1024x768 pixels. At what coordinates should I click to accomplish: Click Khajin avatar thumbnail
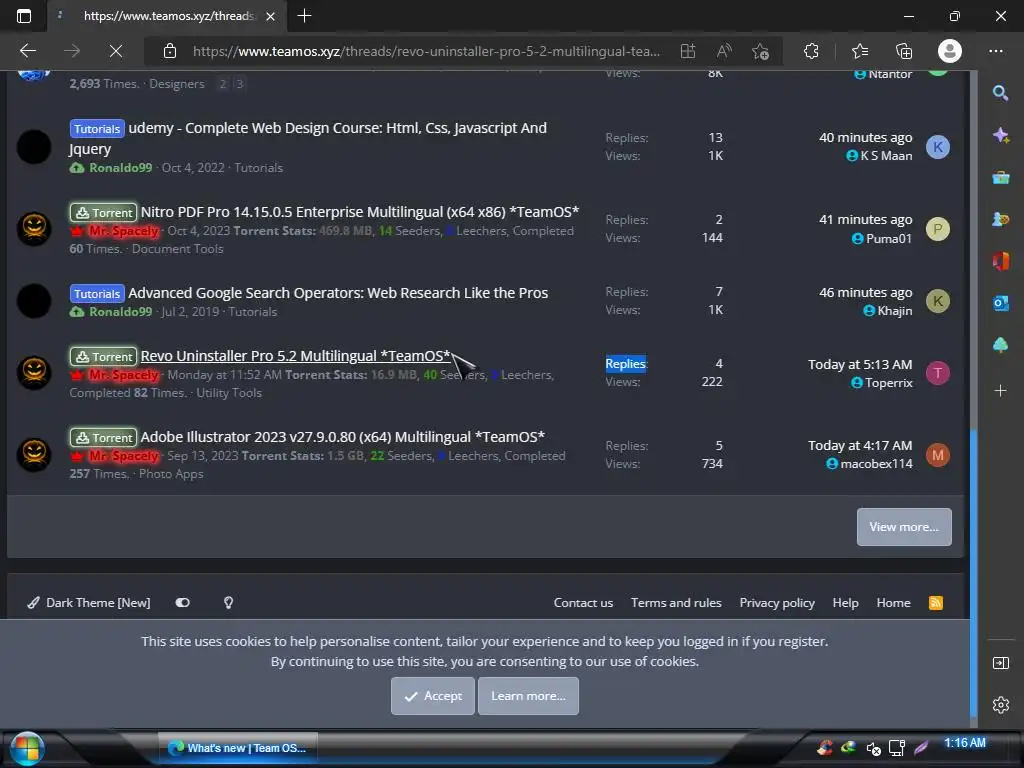pyautogui.click(x=938, y=301)
